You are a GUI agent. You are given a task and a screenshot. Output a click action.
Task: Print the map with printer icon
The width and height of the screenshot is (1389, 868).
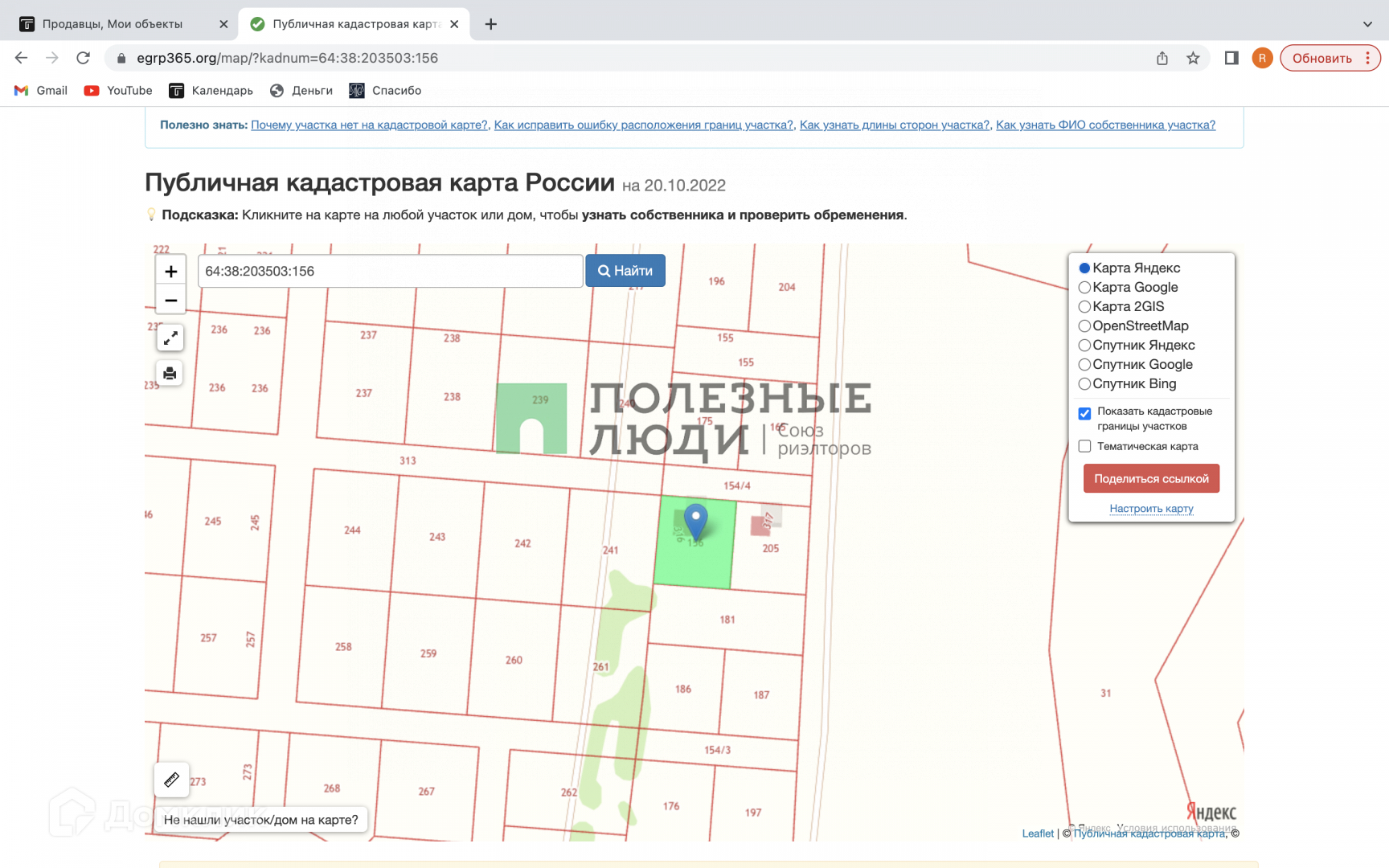[170, 373]
